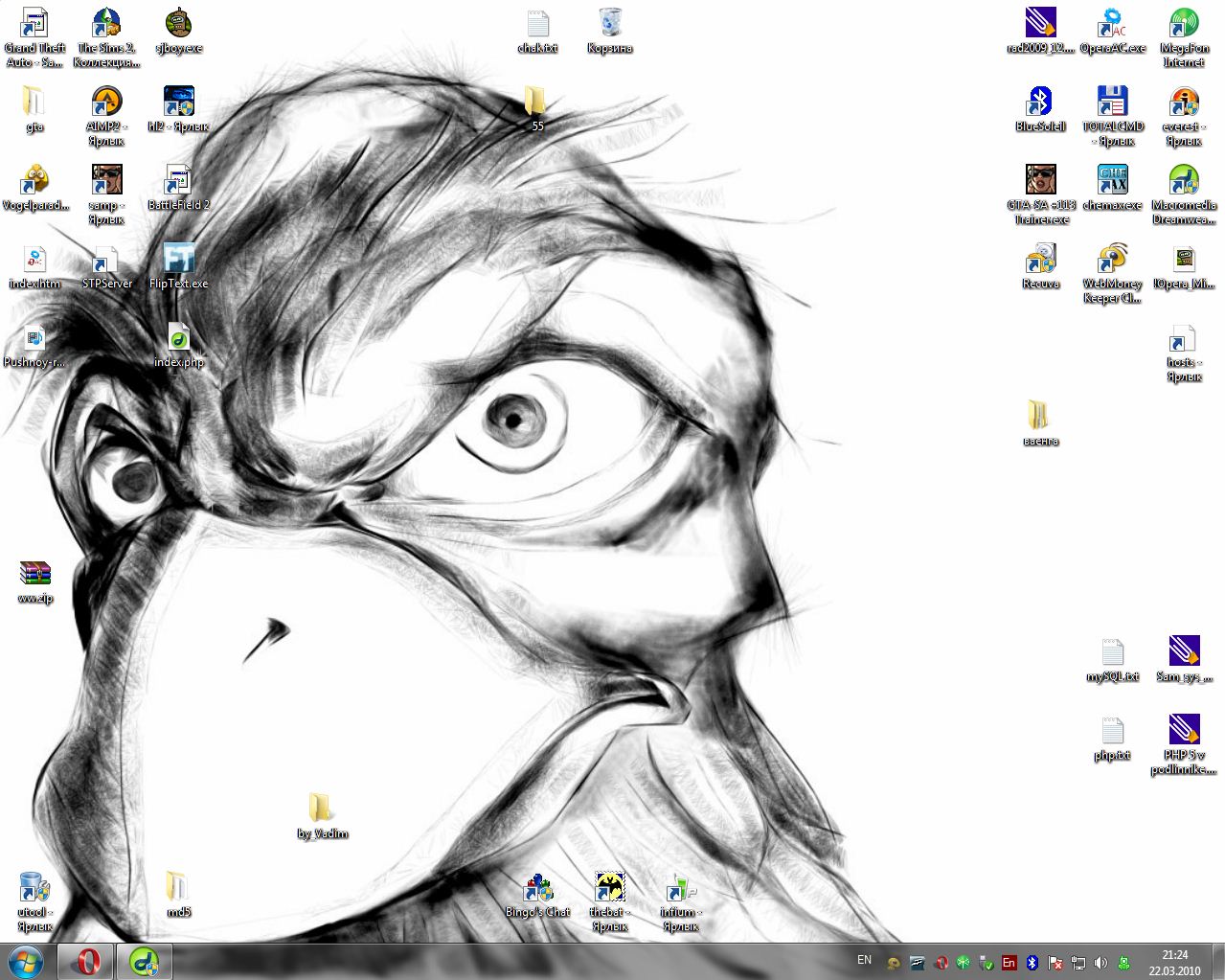Open the AIMP2 shortcut icon
1225x980 pixels.
(106, 102)
